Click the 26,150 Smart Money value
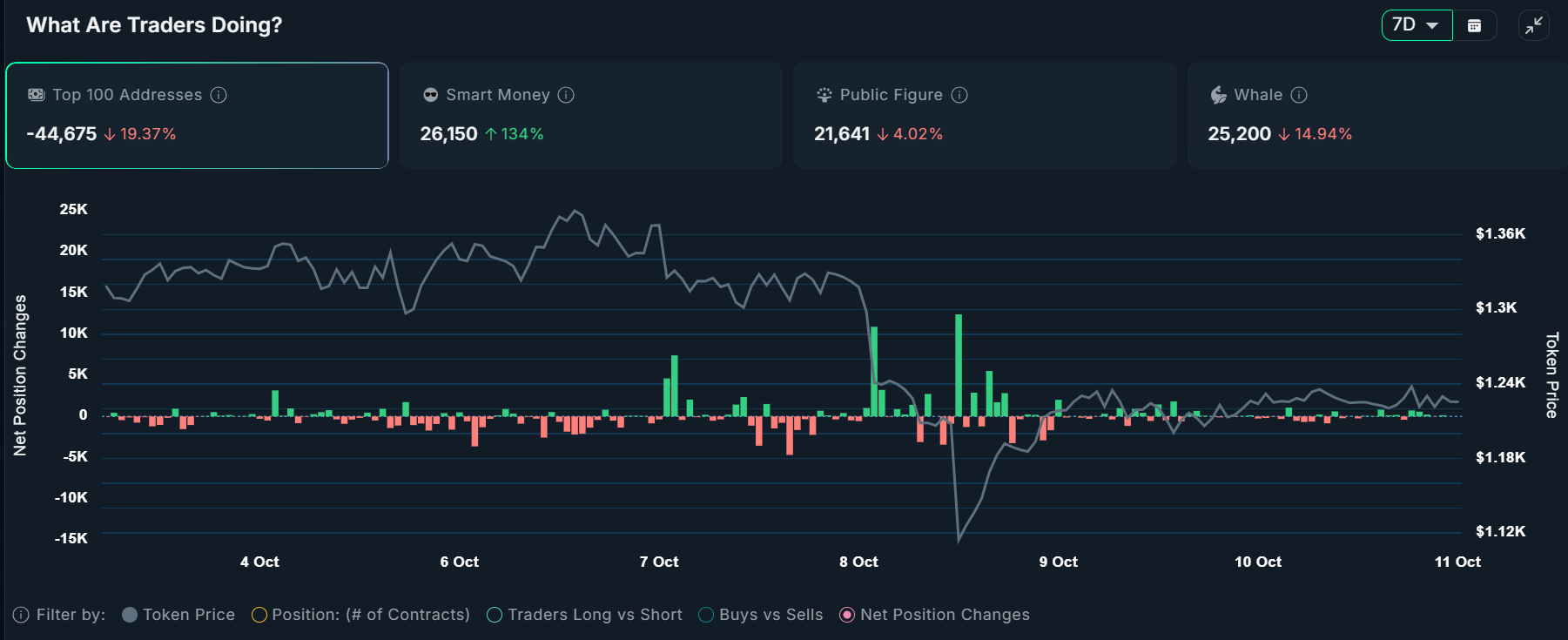This screenshot has height=640, width=1568. [448, 134]
